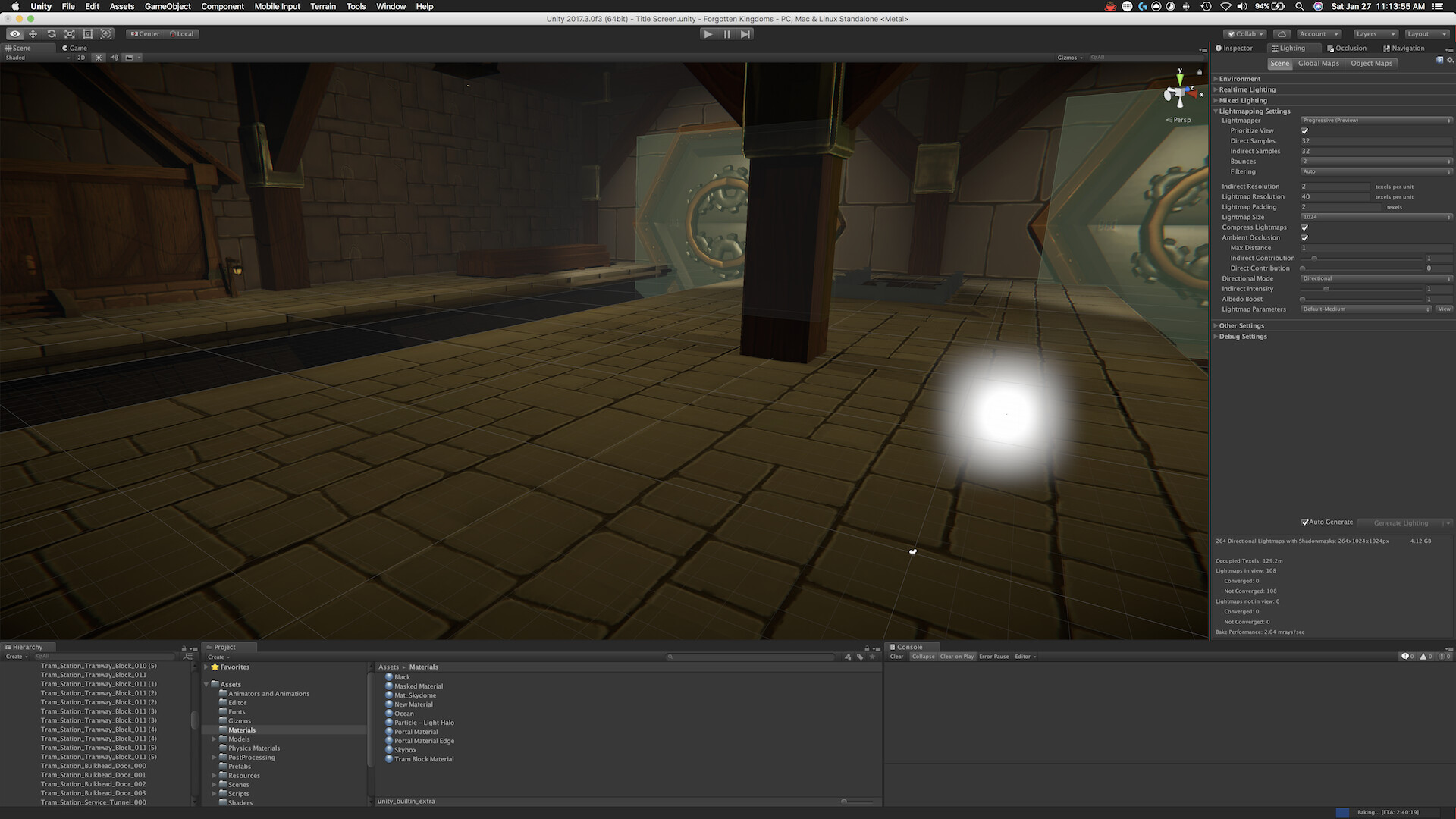Select the Move tool in the toolbar
Screen dimensions: 1456x819
33,33
